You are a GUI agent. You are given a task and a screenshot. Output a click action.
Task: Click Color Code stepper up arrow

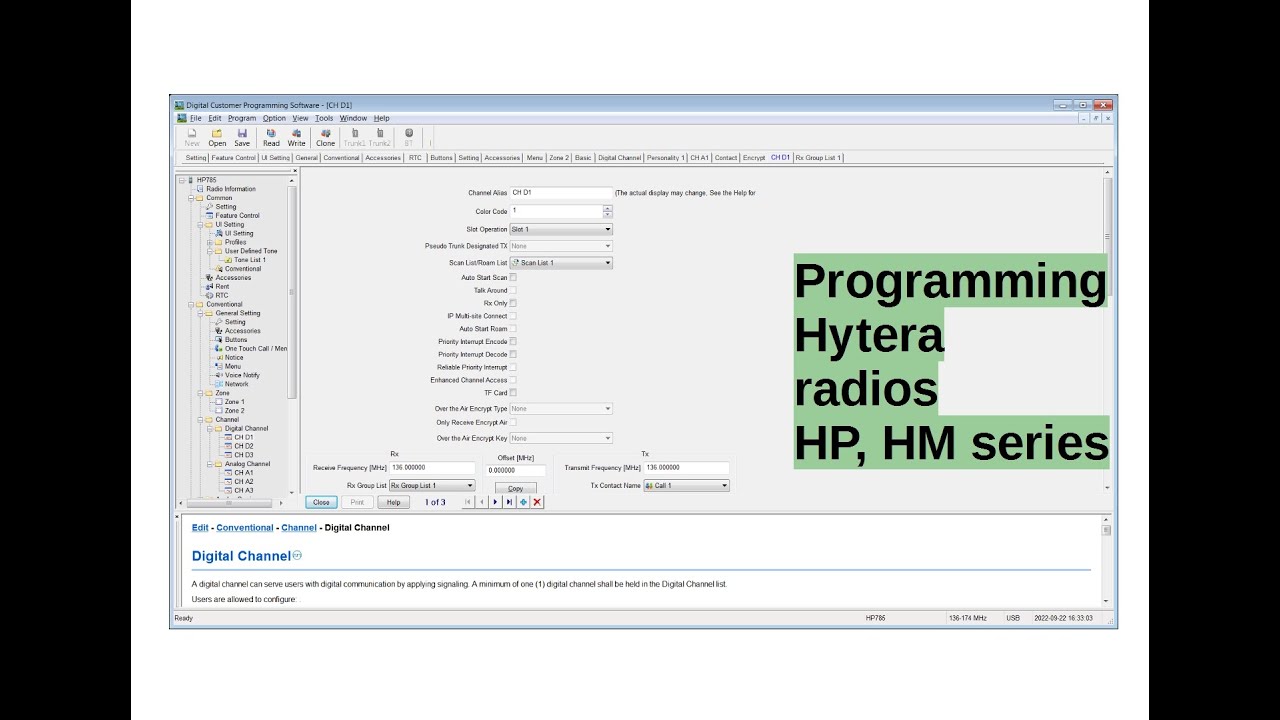coord(608,208)
